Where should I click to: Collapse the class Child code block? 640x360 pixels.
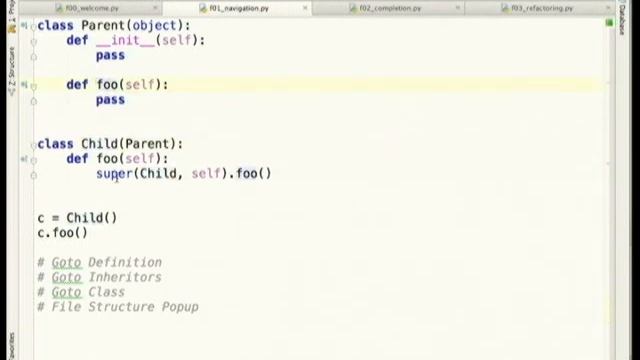click(x=33, y=145)
